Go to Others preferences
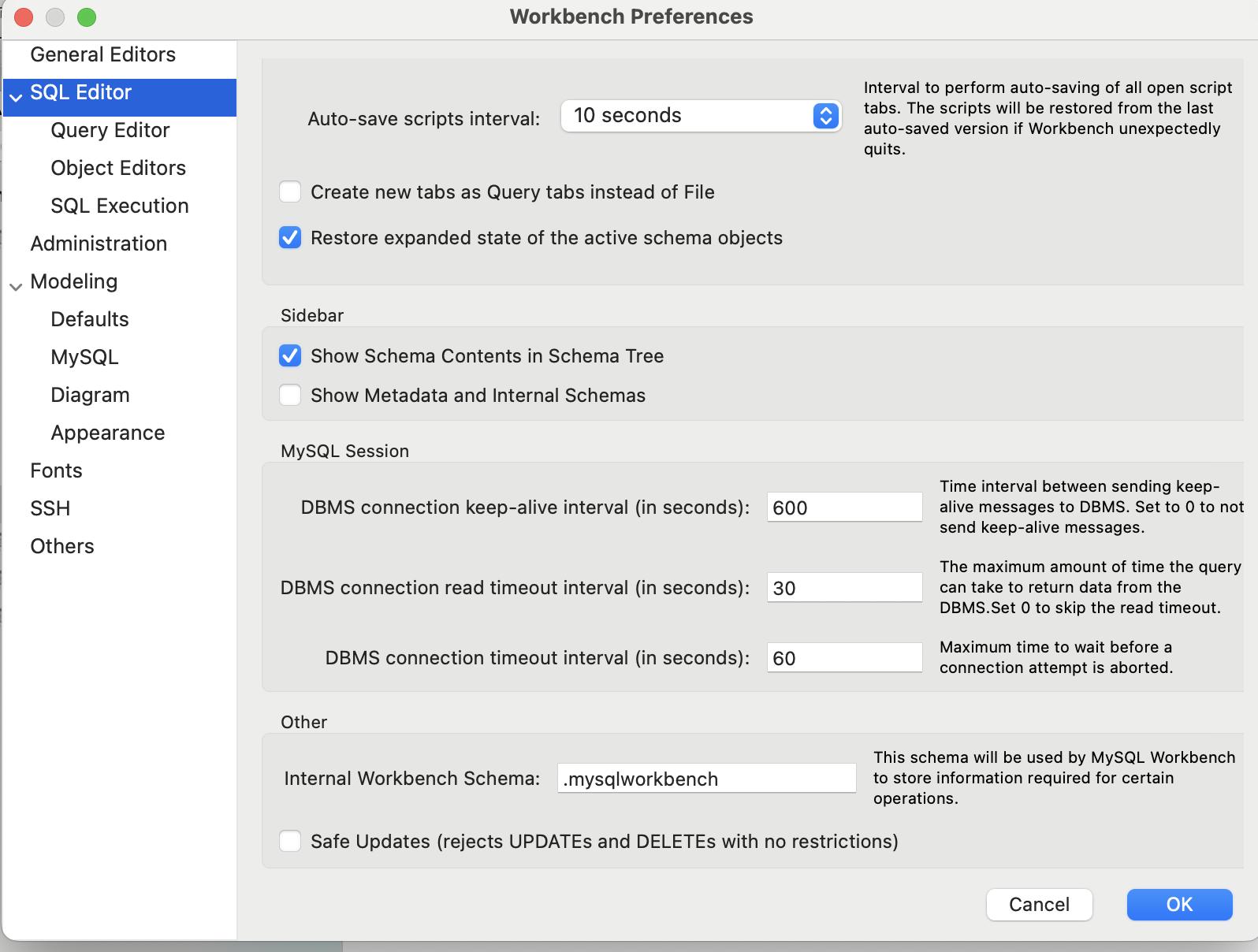Screen dimensions: 1258x952 tap(62, 546)
